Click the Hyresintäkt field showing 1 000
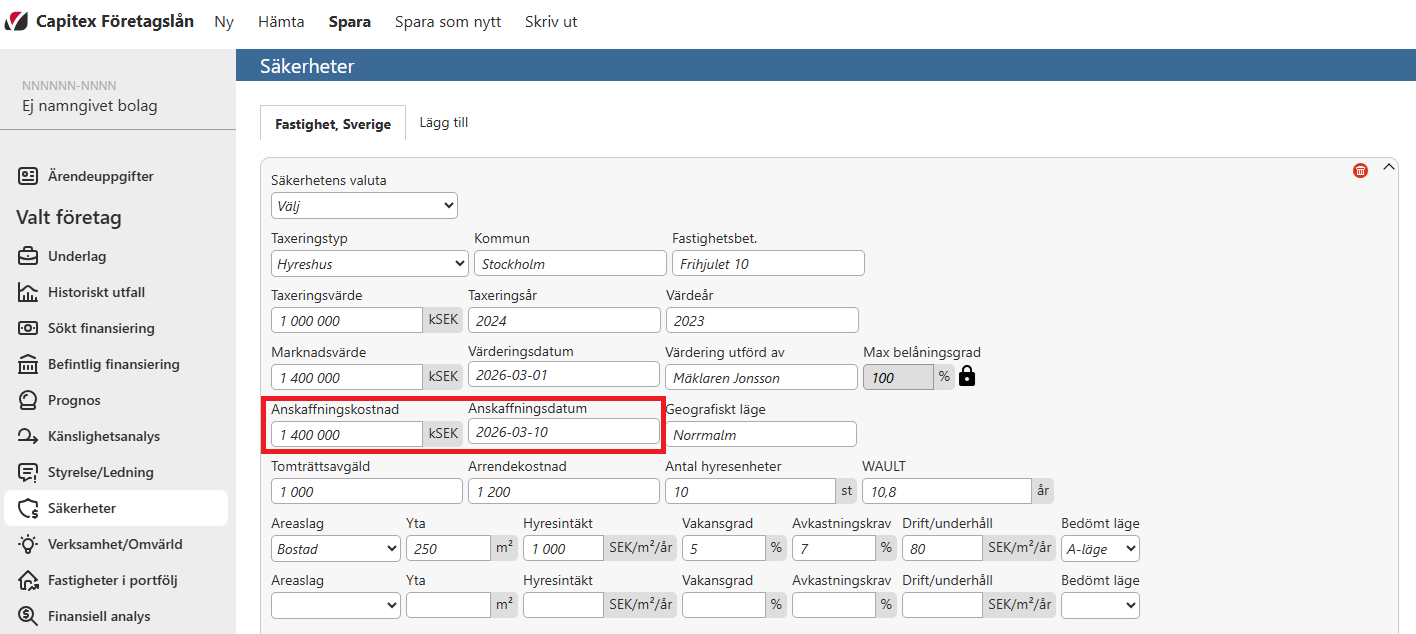 [563, 548]
